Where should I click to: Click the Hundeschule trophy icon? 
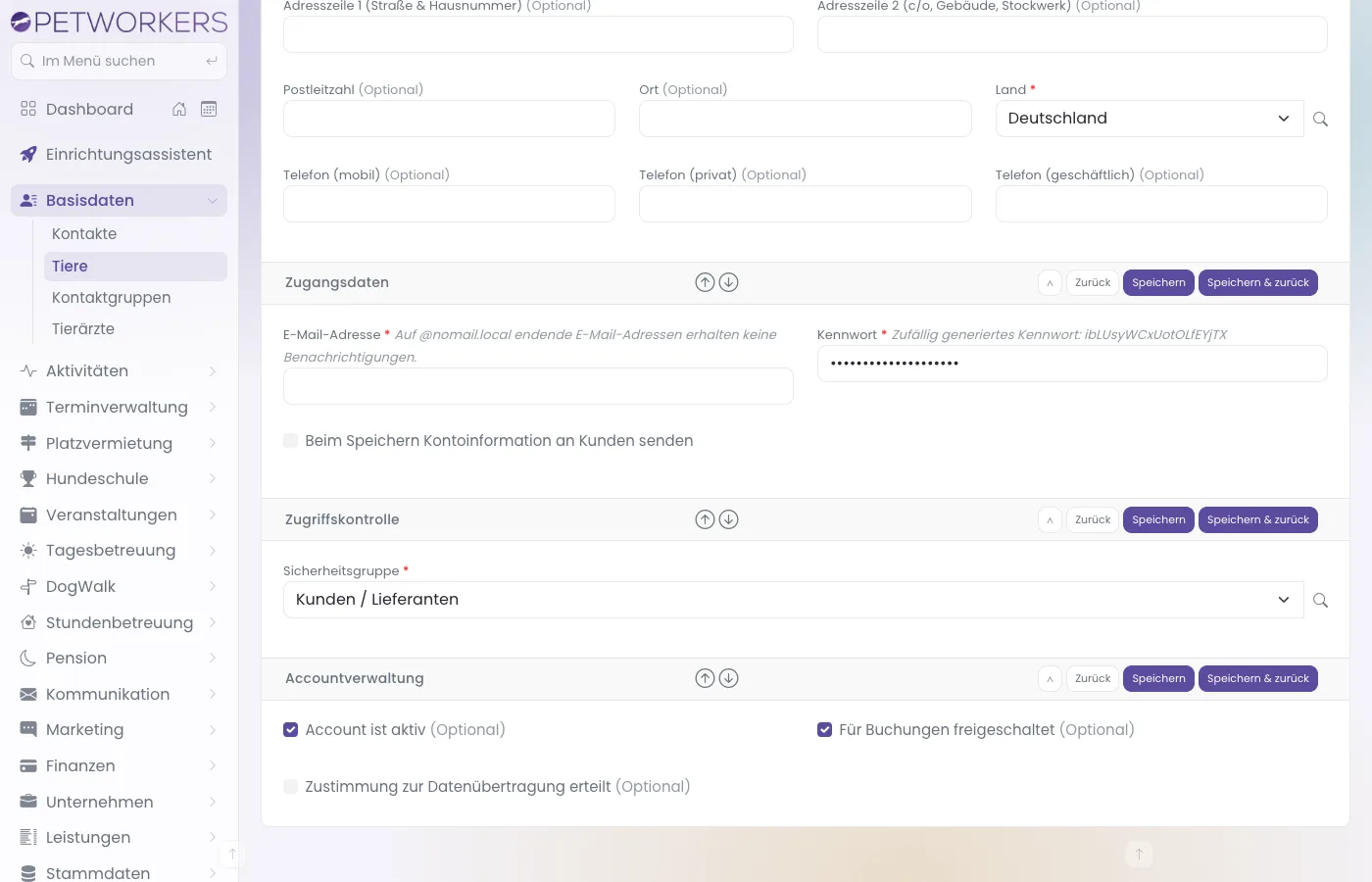tap(28, 478)
